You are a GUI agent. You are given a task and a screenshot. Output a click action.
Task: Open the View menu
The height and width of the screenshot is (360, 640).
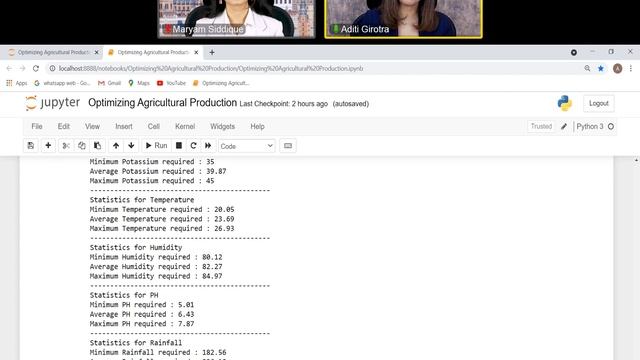[x=92, y=127]
